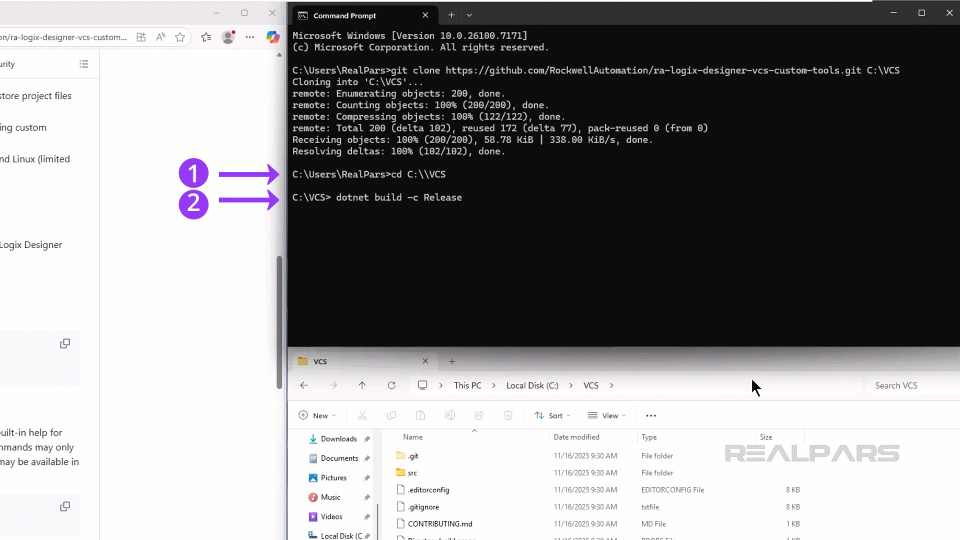The height and width of the screenshot is (540, 960).
Task: Go forward in File Explorer
Action: point(333,385)
